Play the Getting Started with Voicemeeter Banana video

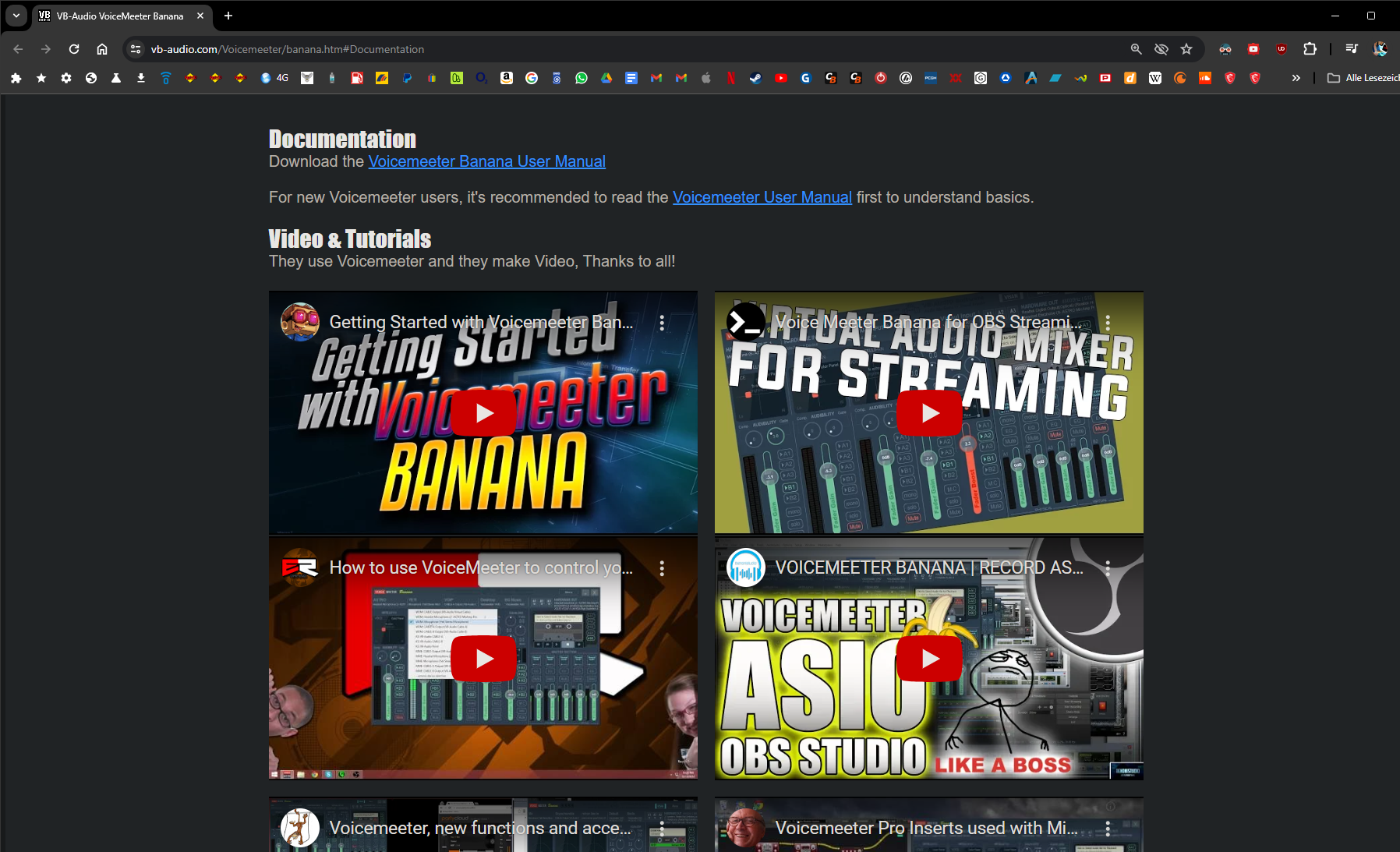pos(483,413)
